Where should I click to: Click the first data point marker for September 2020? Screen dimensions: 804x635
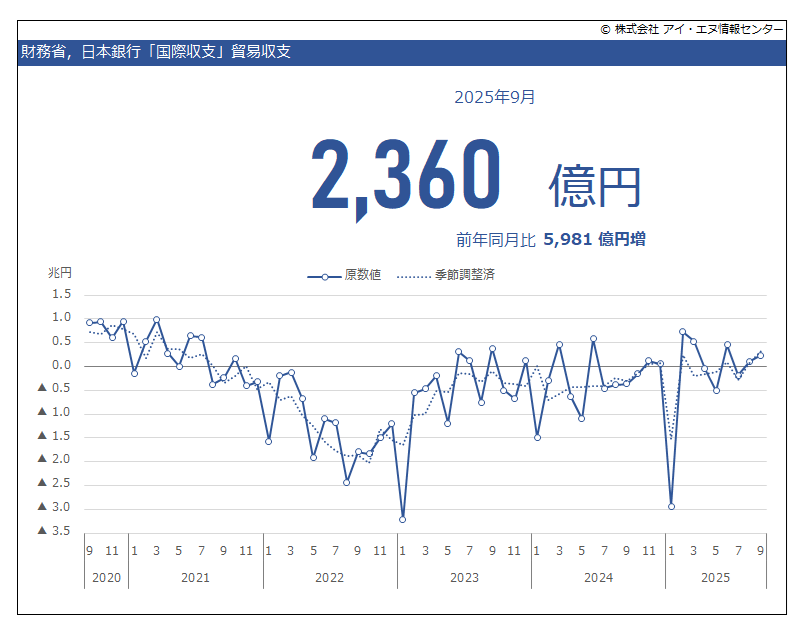pyautogui.click(x=88, y=322)
